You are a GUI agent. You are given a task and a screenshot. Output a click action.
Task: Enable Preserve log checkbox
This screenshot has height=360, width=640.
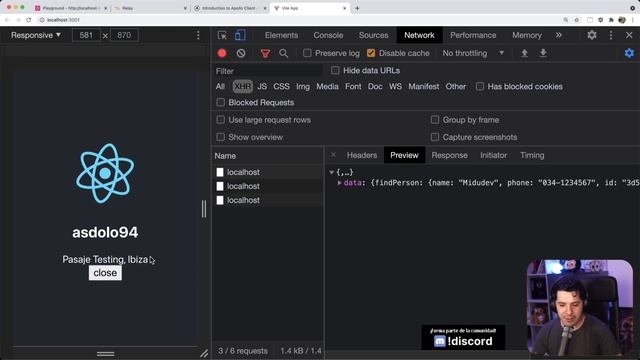[x=307, y=53]
